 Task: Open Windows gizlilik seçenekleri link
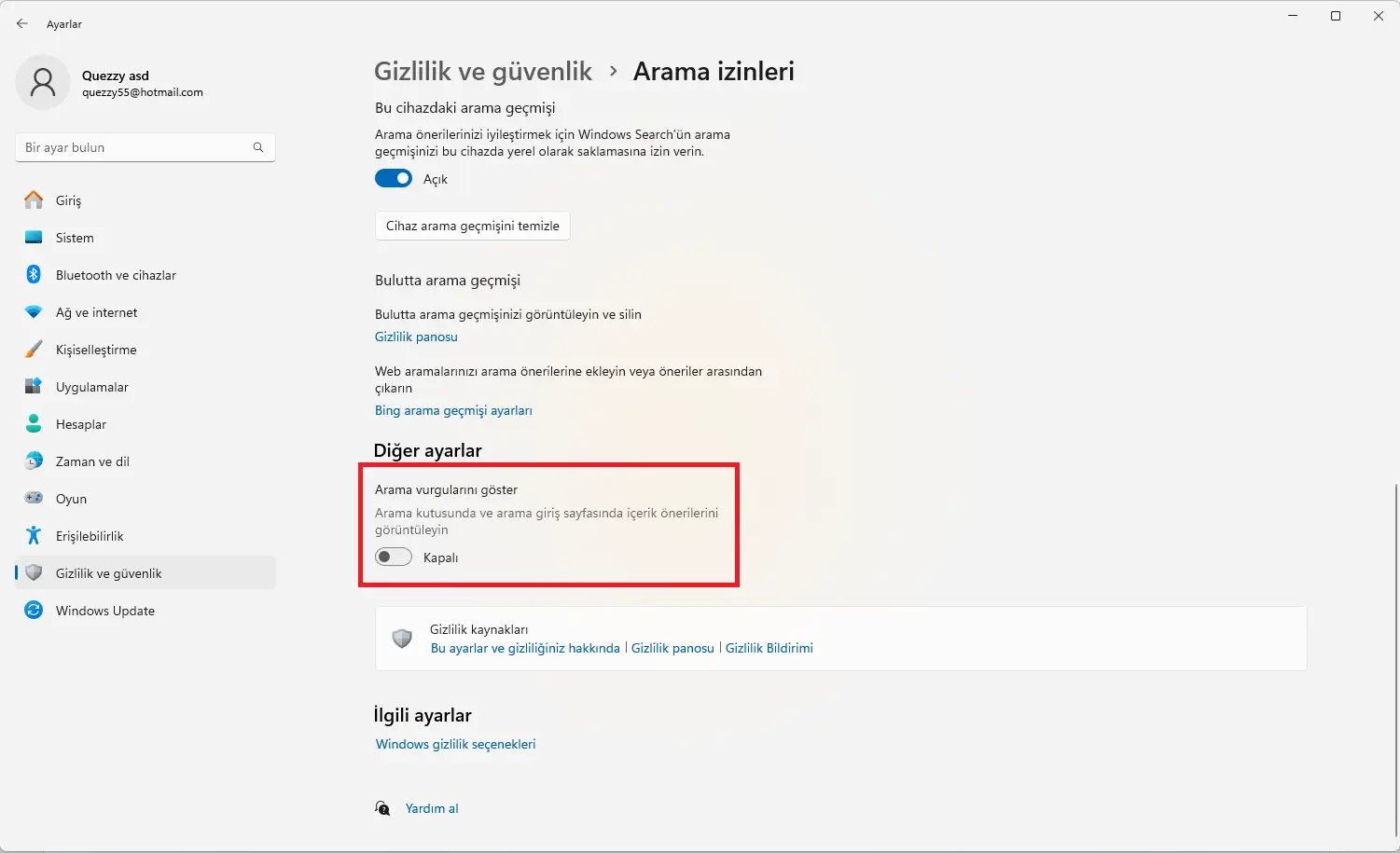(x=456, y=744)
